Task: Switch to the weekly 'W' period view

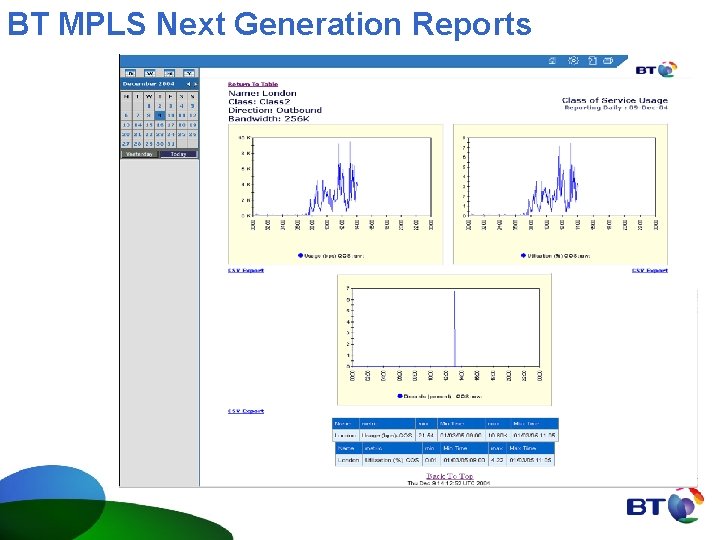Action: coord(150,73)
